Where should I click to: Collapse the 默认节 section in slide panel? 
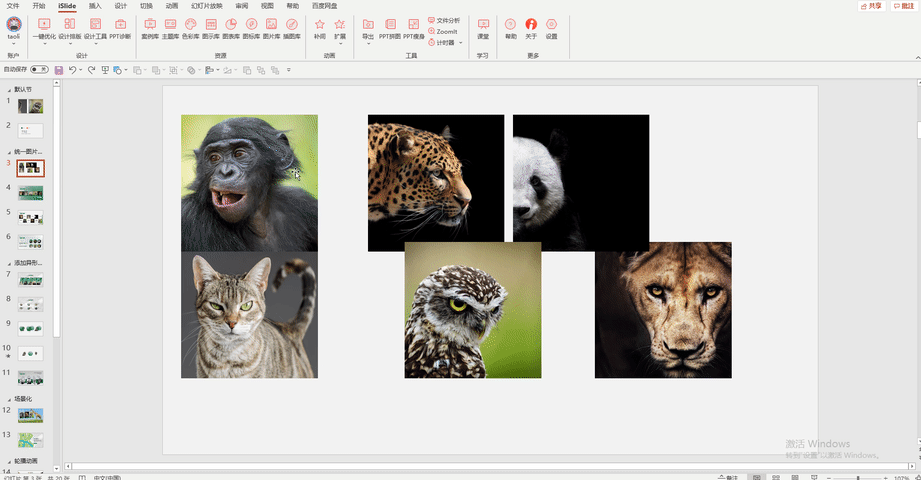(x=9, y=90)
